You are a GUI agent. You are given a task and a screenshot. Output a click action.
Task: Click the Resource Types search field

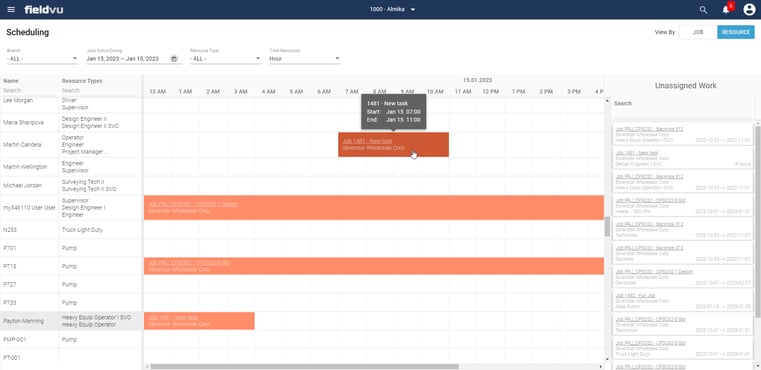click(x=99, y=90)
